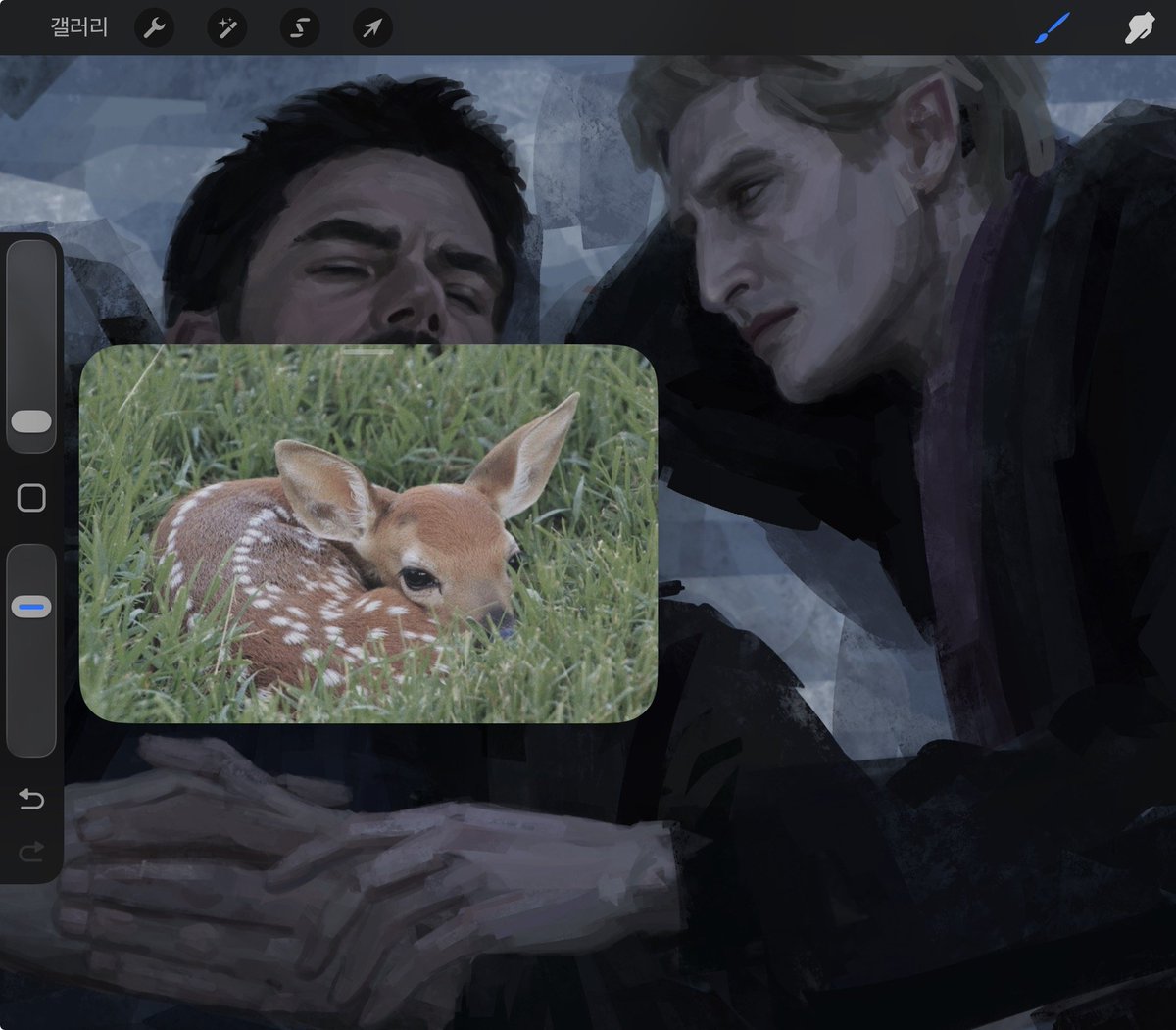Select the Smudge finger tool
Viewport: 1176px width, 1030px height.
click(x=1139, y=28)
